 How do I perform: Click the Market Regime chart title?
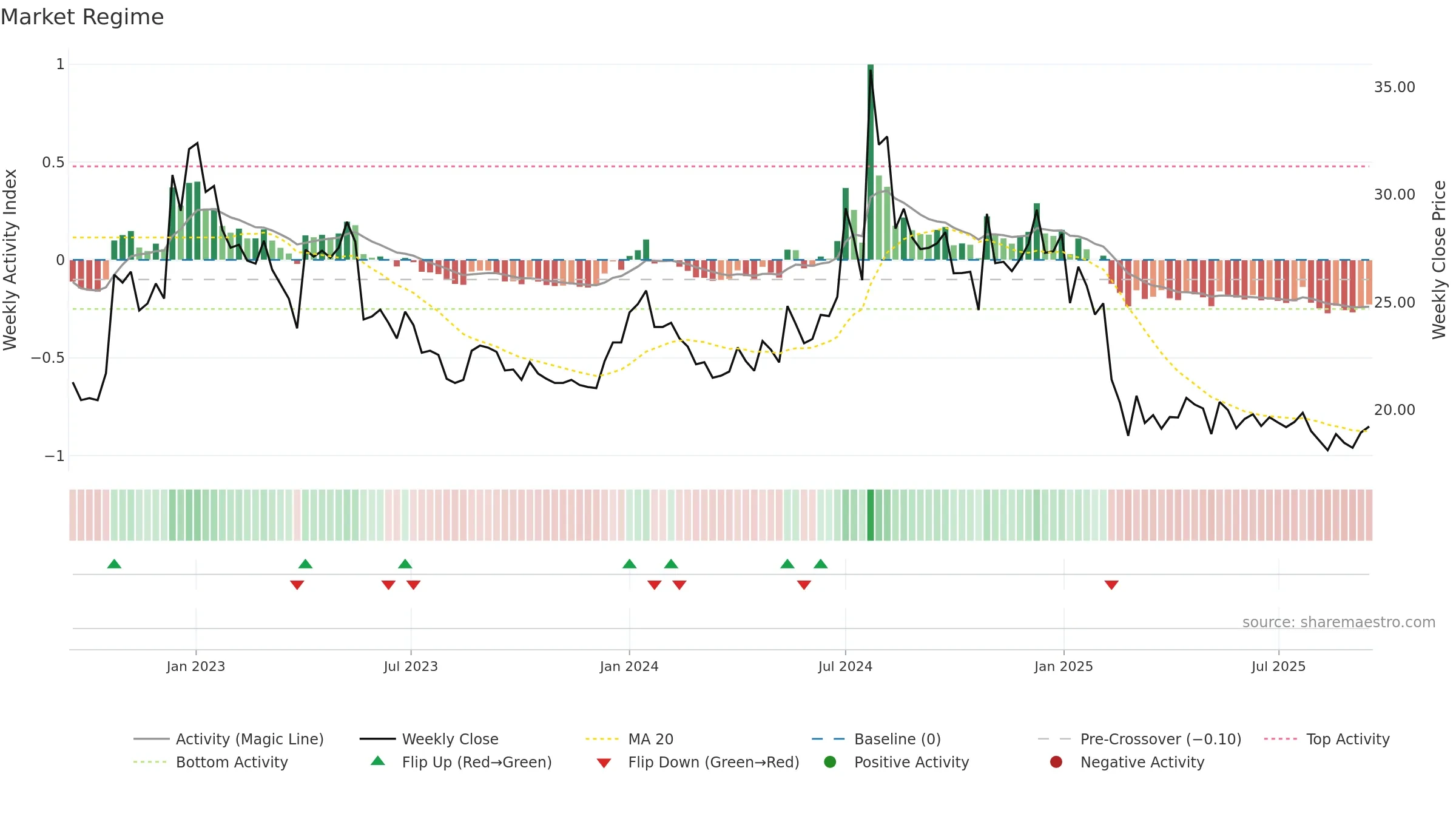coord(83,17)
